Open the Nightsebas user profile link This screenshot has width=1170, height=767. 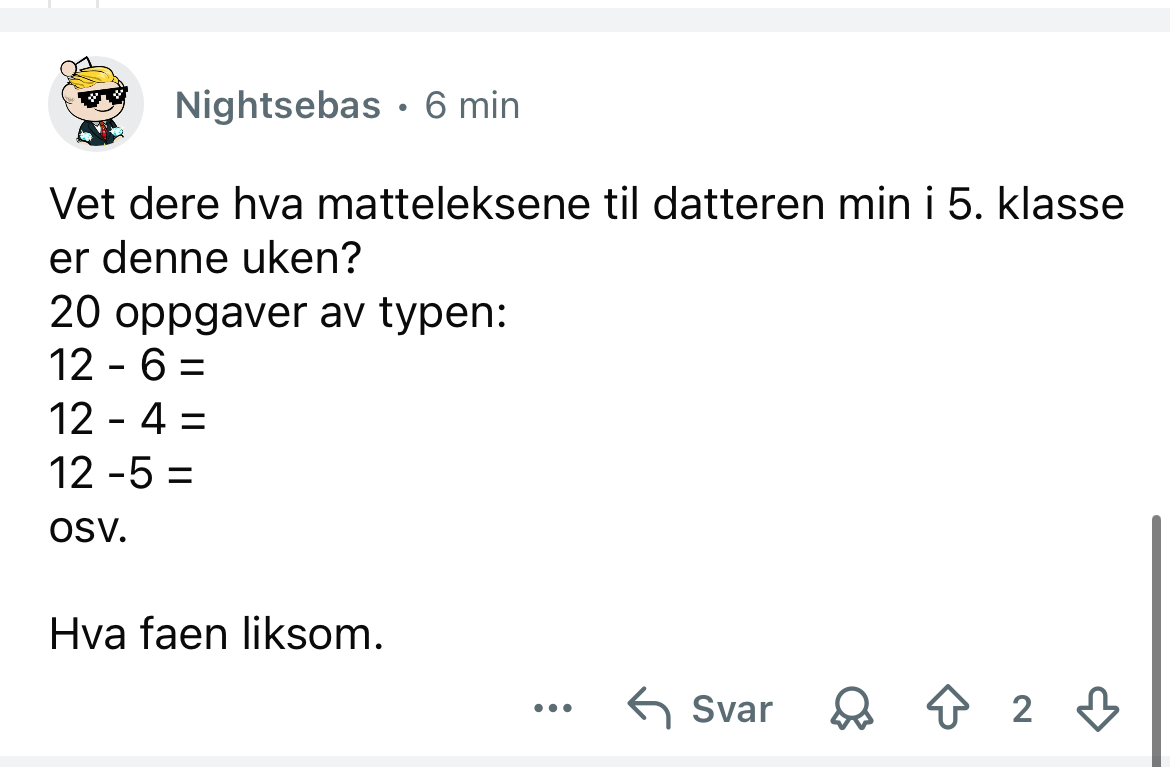(x=278, y=105)
